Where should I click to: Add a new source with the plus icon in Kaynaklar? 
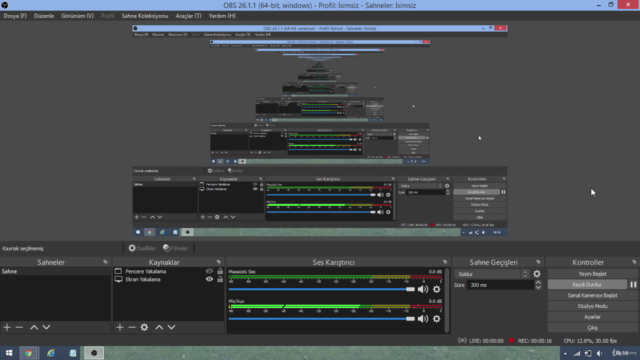pos(120,327)
